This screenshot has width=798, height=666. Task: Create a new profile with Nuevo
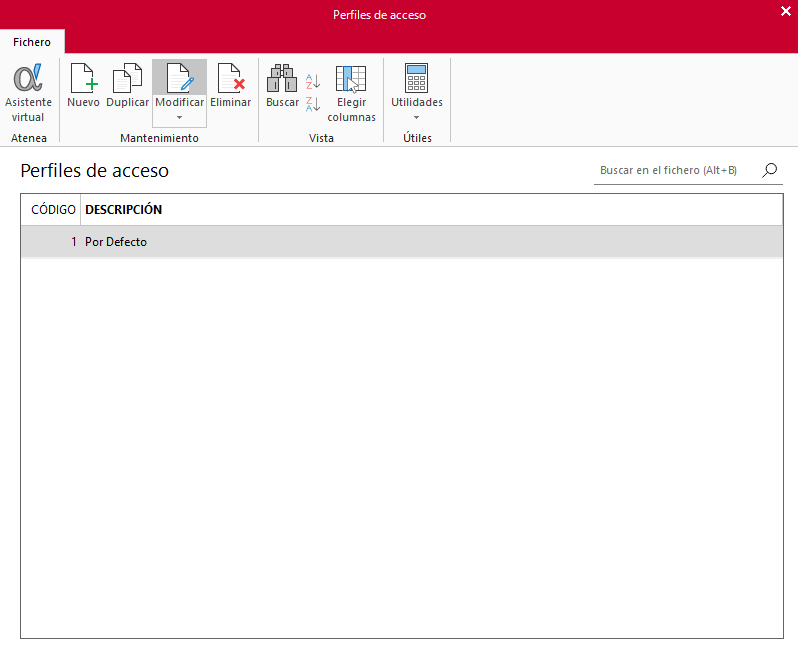click(x=83, y=78)
